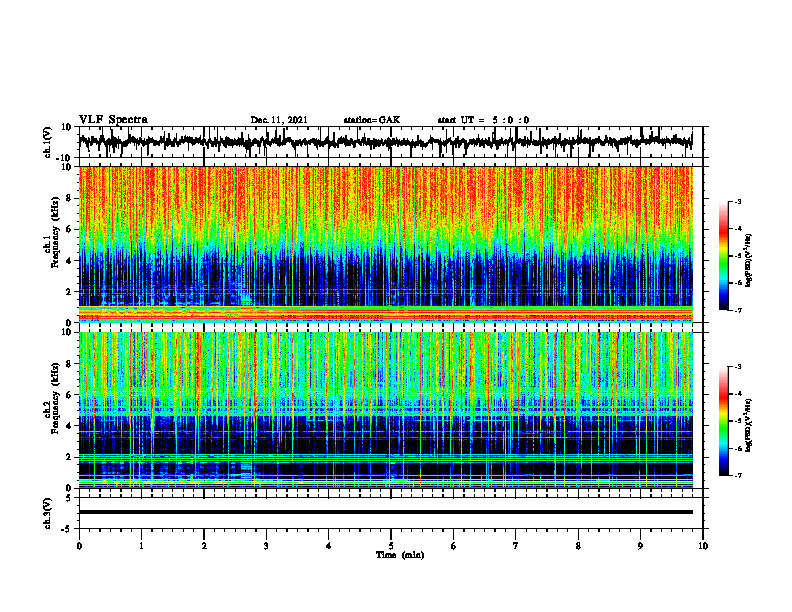Click the ch.1 voltage waveform trace panel
This screenshot has width=792, height=612.
[391, 142]
